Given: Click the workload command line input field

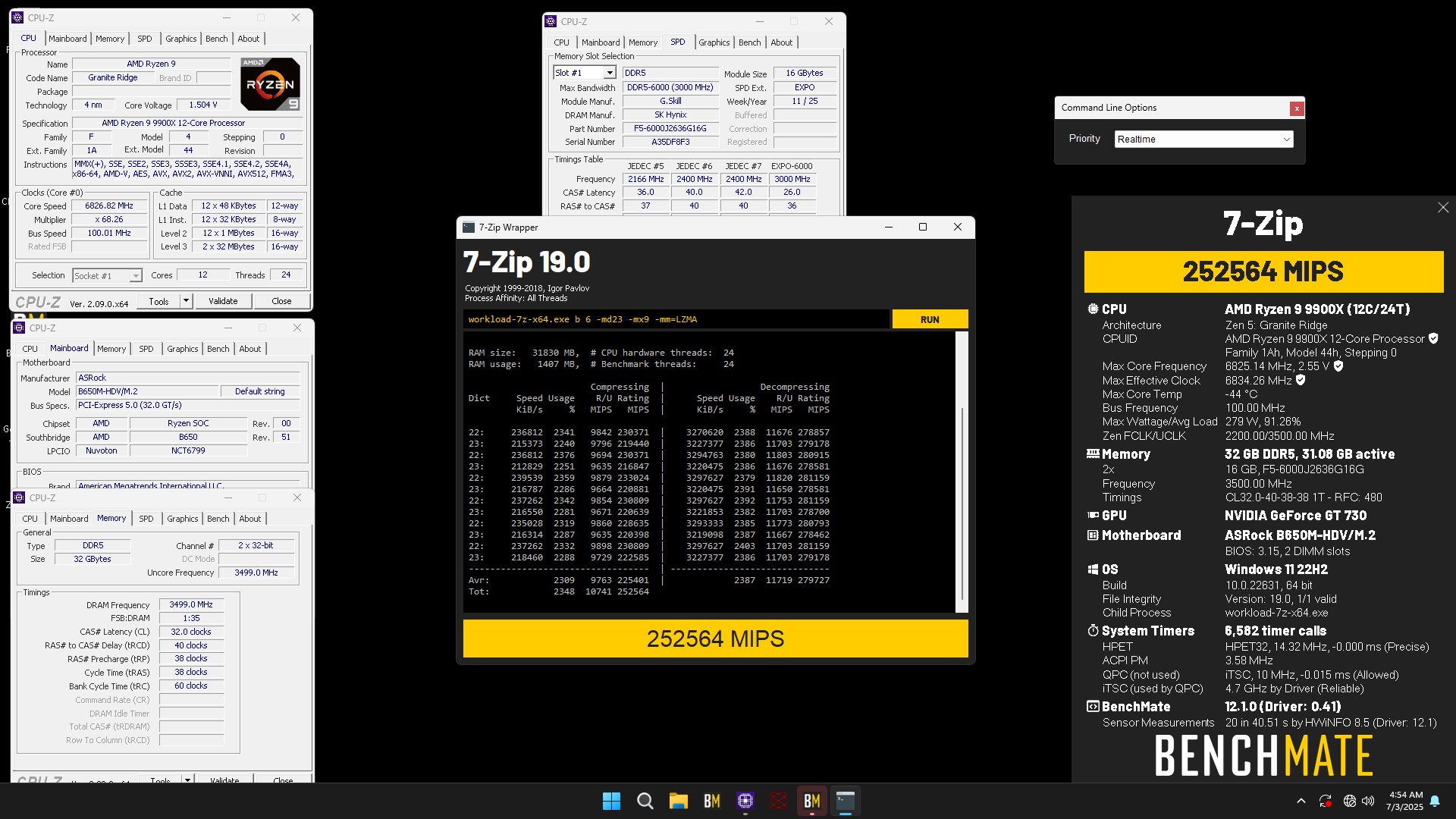Looking at the screenshot, I should 676,319.
